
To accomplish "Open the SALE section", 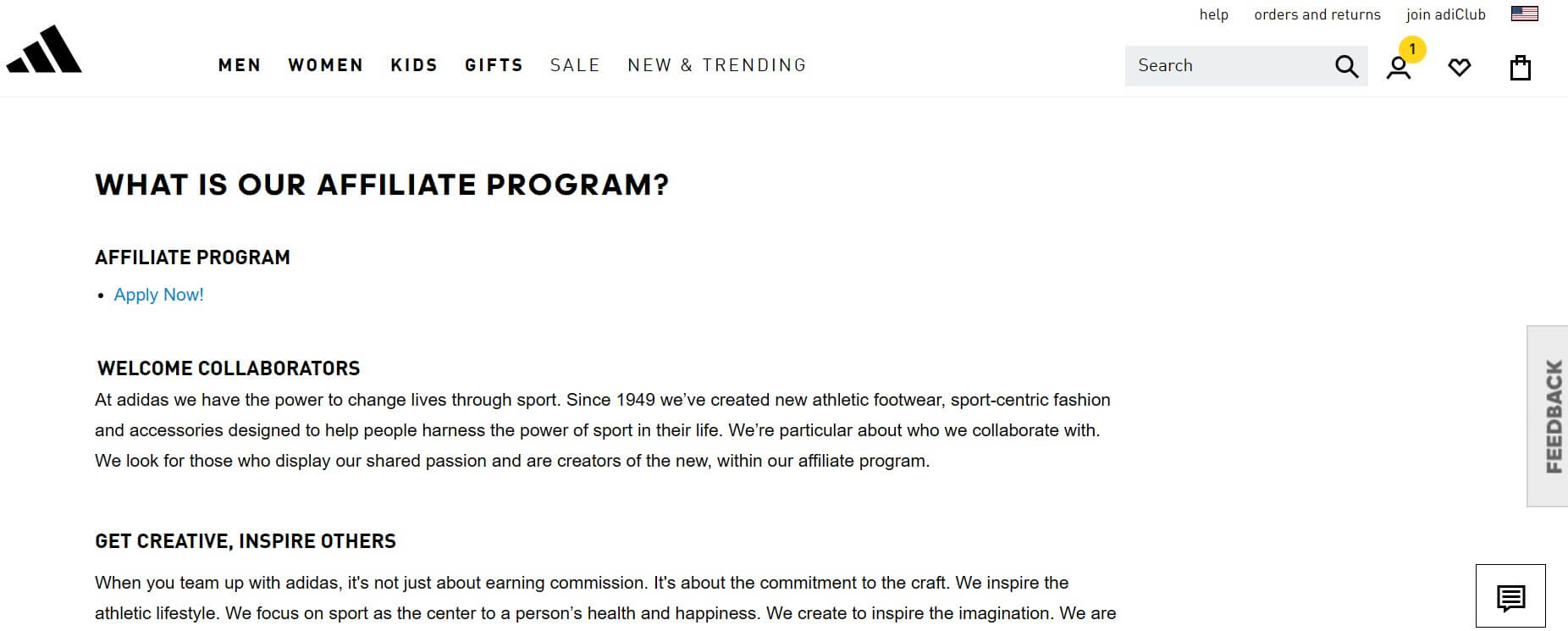I will click(575, 64).
